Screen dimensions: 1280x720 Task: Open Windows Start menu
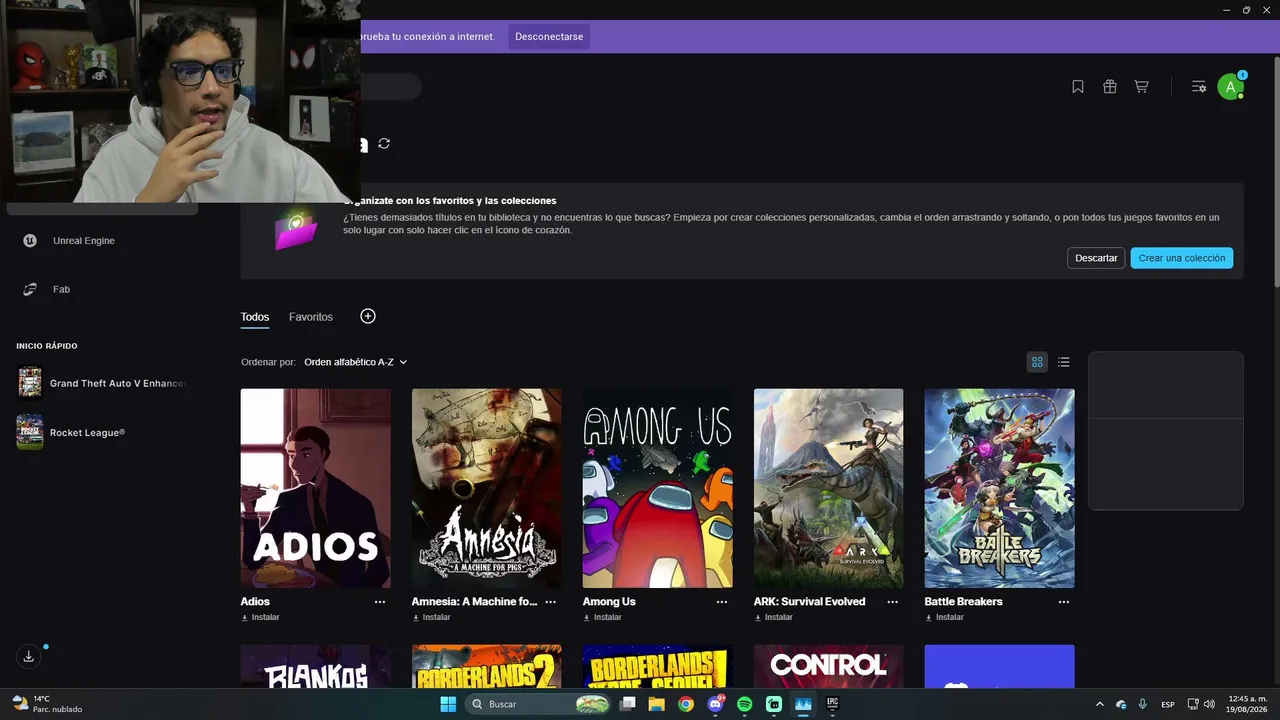point(448,704)
